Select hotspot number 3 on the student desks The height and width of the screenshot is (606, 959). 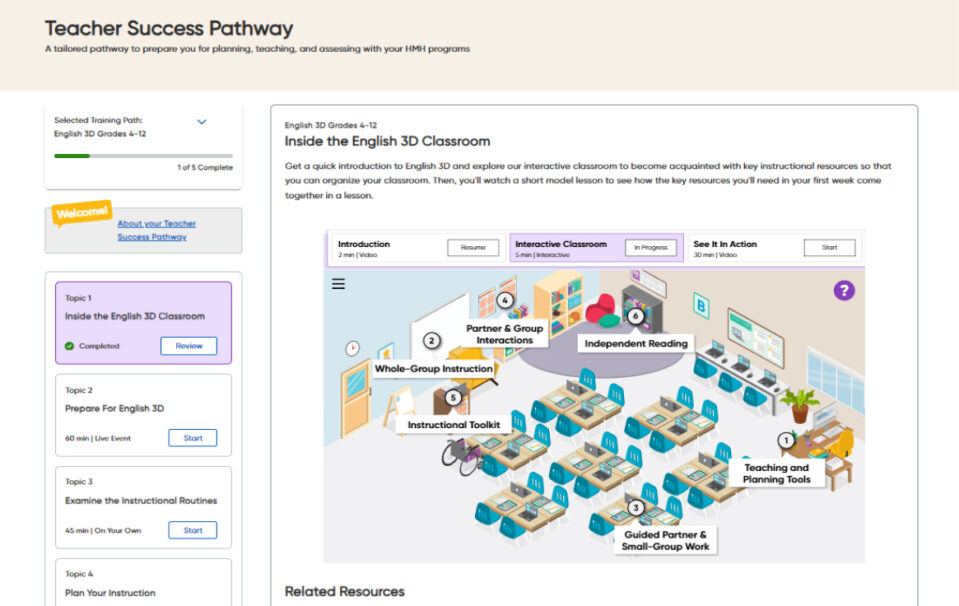(x=636, y=508)
